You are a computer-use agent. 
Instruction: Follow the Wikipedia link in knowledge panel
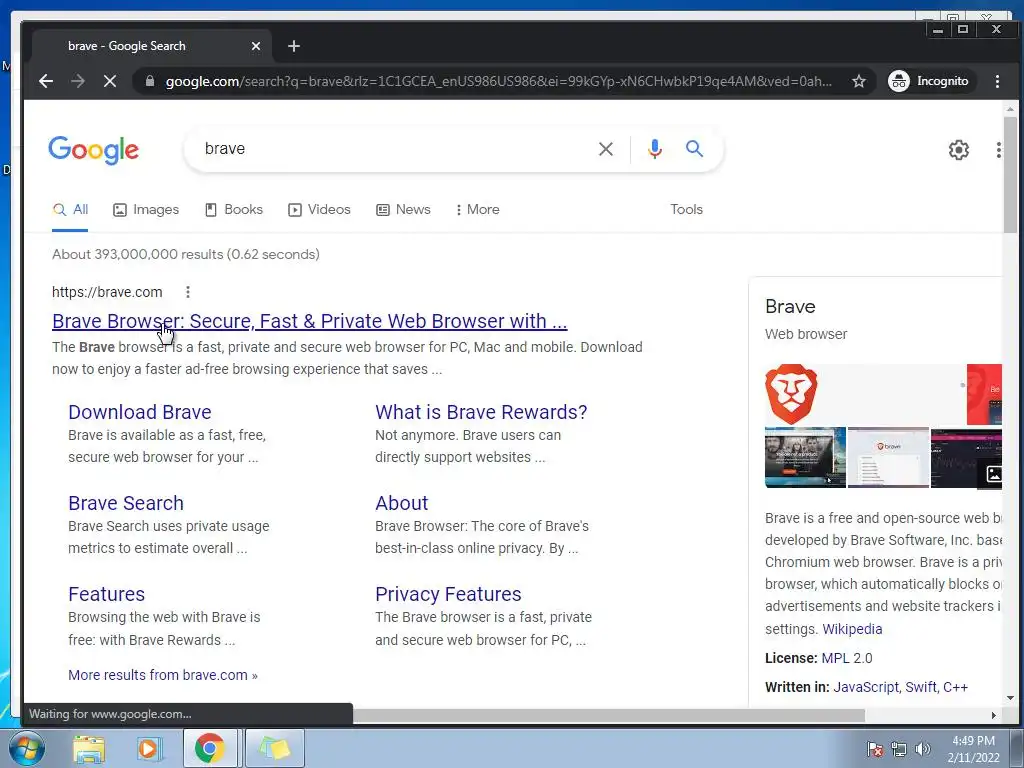pyautogui.click(x=852, y=629)
